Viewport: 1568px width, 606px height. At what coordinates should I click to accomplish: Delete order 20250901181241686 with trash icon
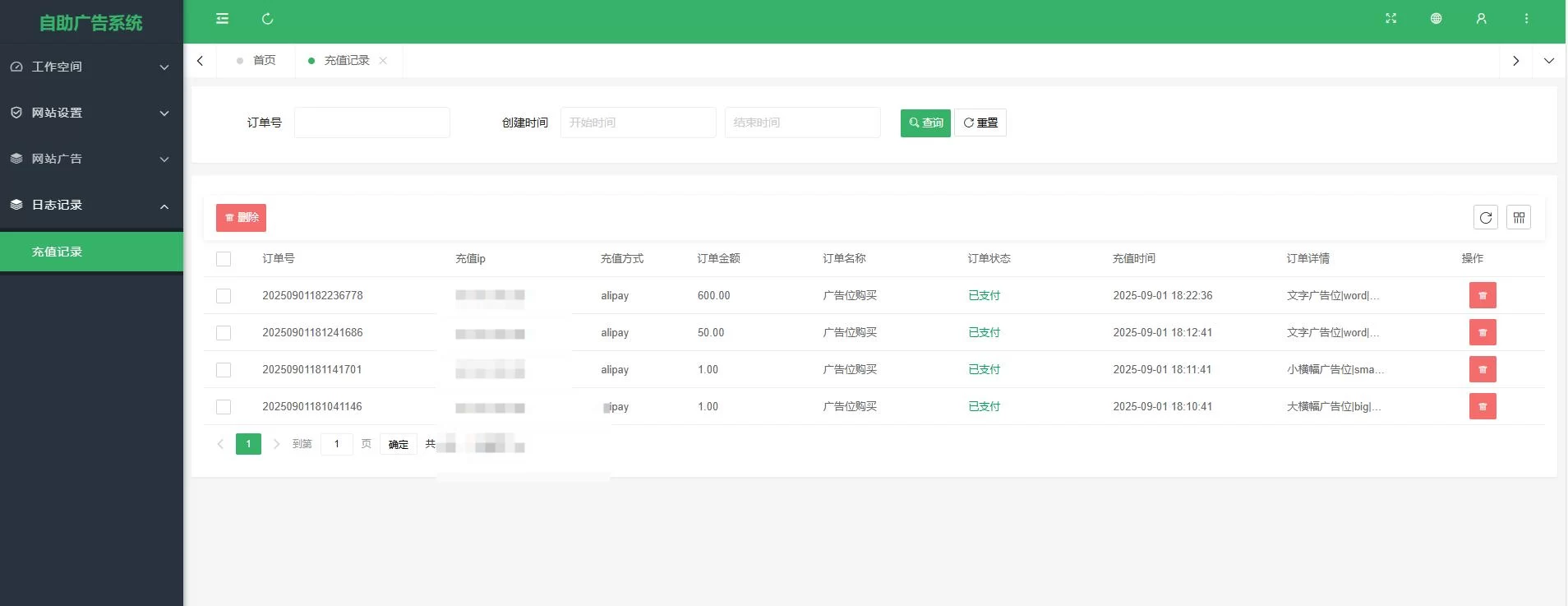tap(1483, 332)
